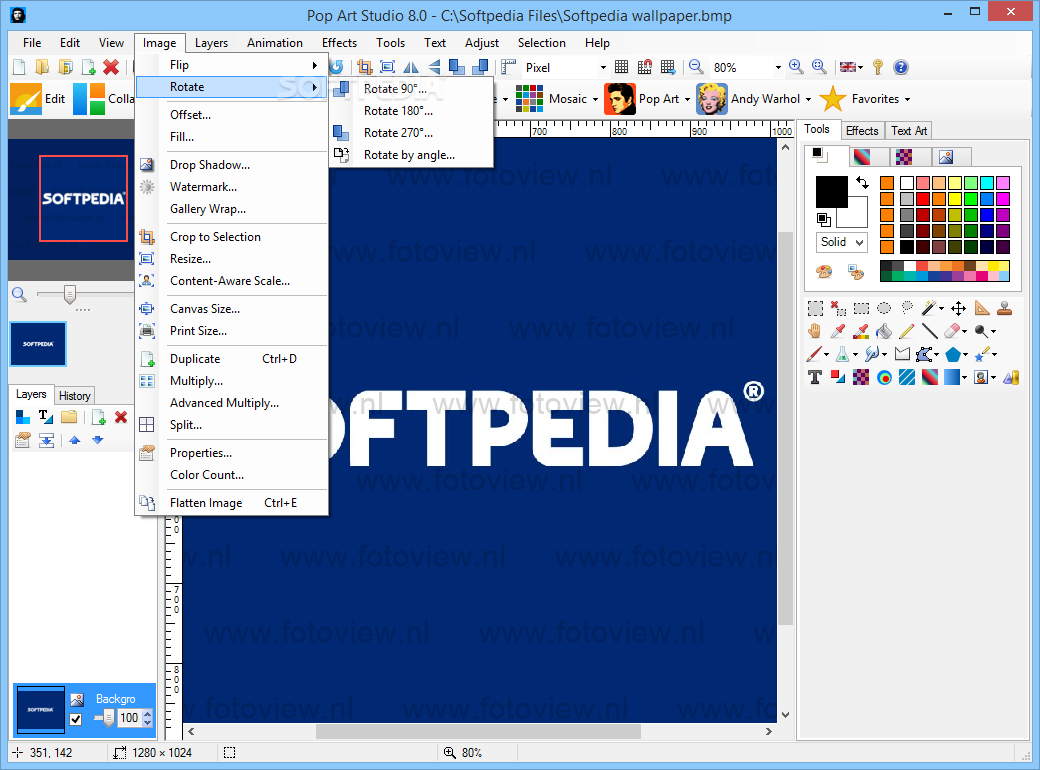Select the plain Eyedropper color picker
Screen dimensions: 1040x770
[838, 331]
